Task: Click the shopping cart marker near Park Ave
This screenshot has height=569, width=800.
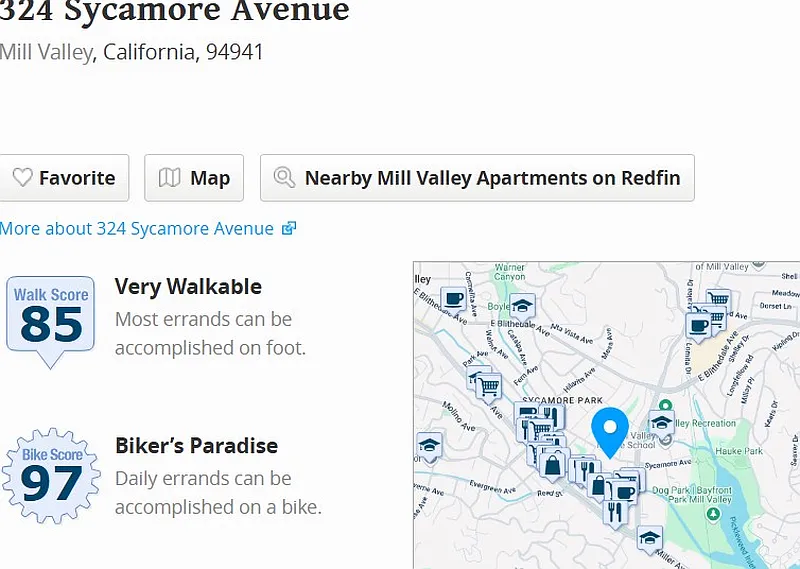Action: (488, 385)
